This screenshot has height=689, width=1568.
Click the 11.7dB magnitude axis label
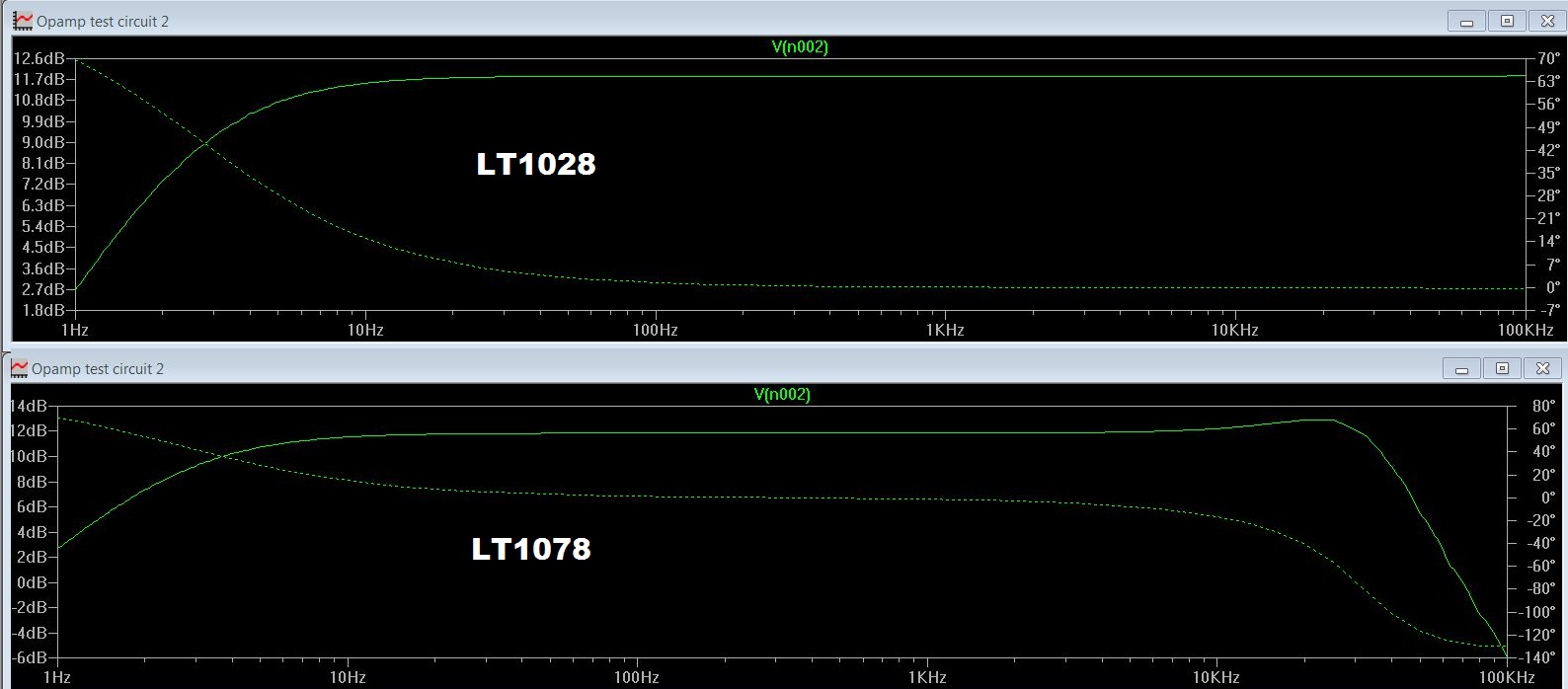pos(39,79)
